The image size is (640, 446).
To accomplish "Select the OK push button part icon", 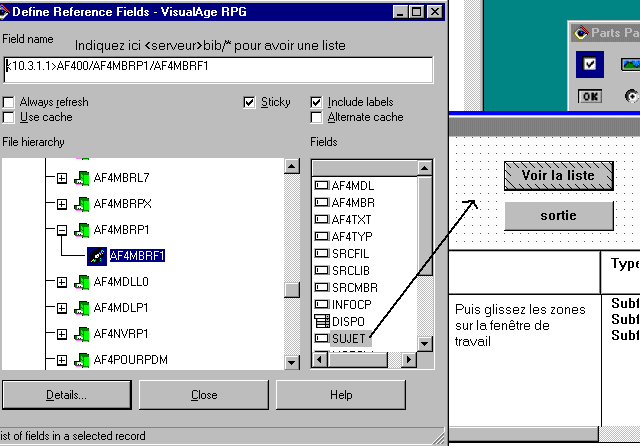I will pos(590,96).
